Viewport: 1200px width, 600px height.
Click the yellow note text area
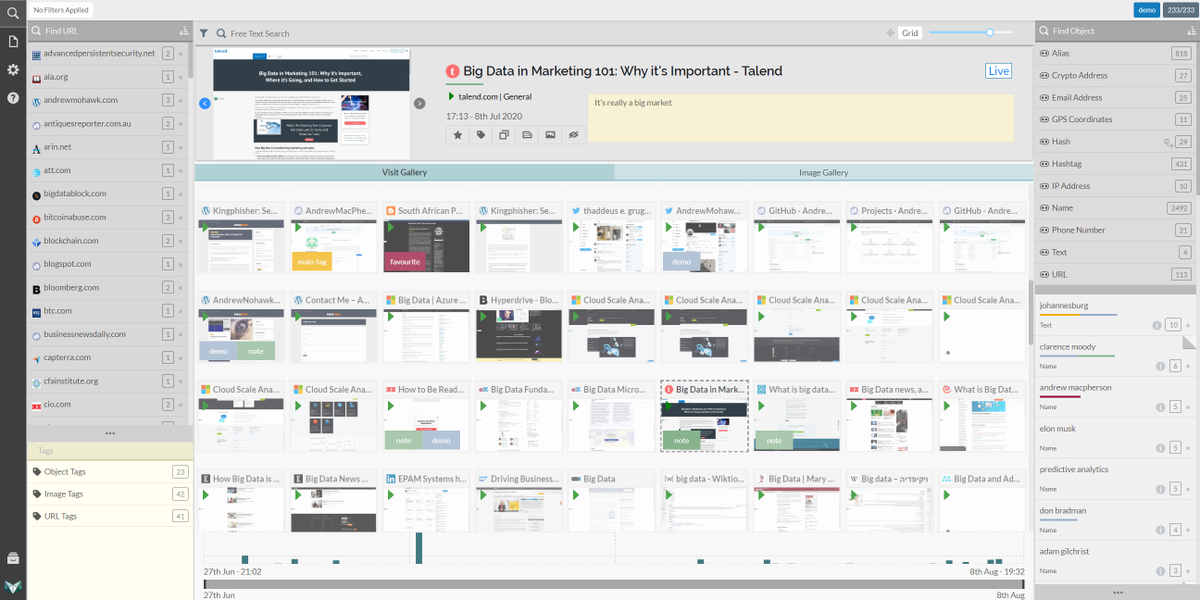(800, 119)
